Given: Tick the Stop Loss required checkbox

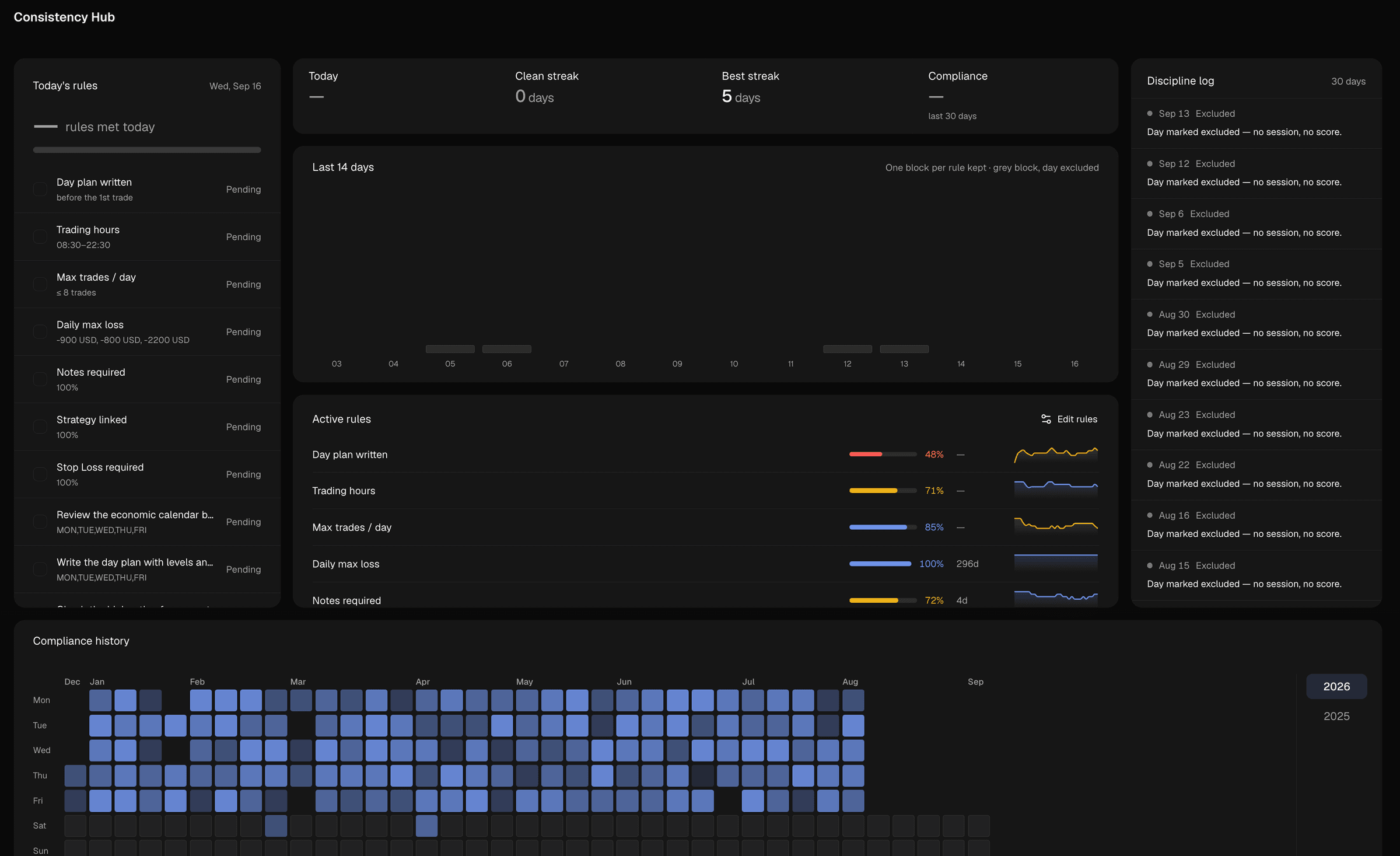Looking at the screenshot, I should 40,474.
